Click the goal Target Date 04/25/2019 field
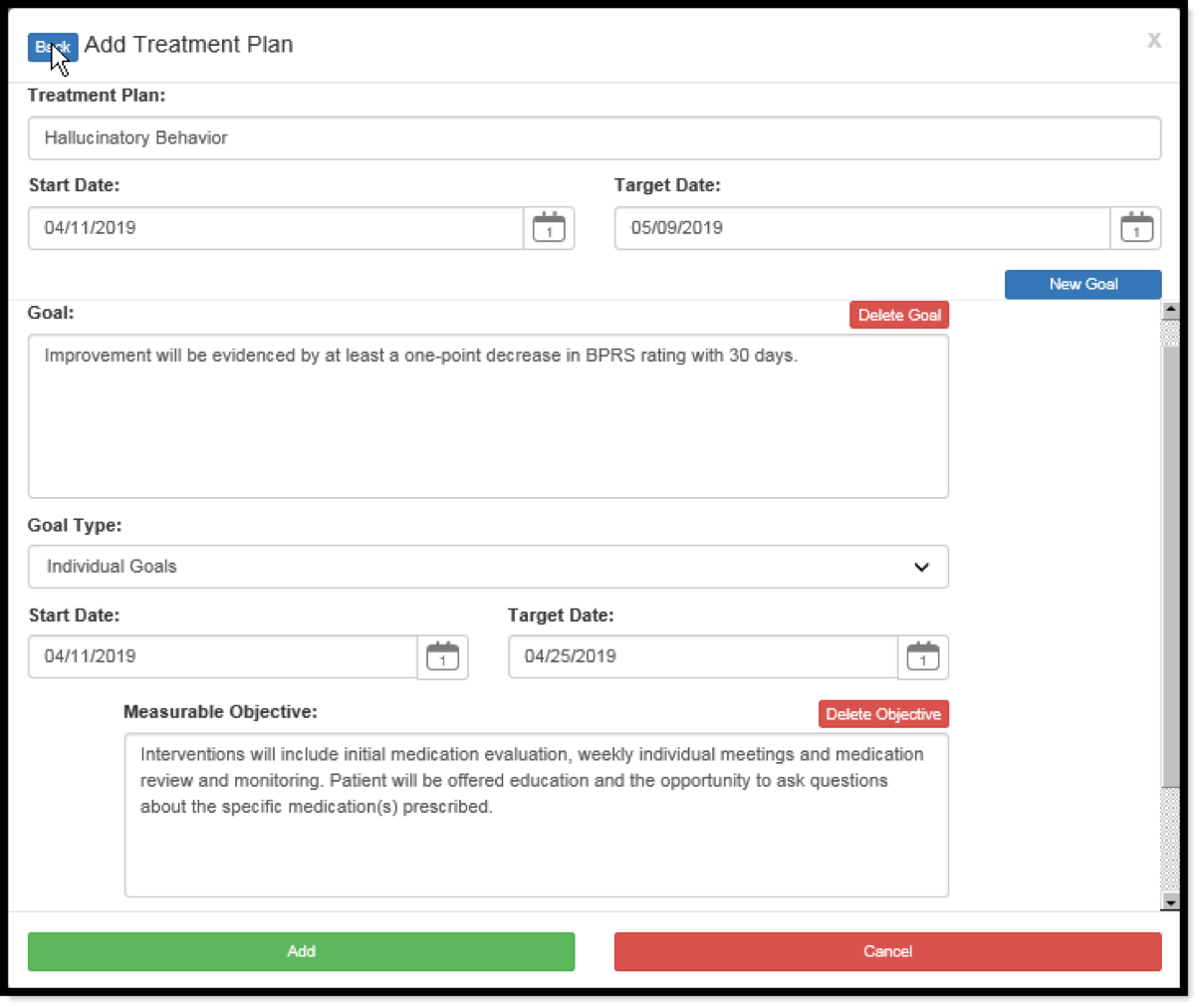 pyautogui.click(x=702, y=657)
